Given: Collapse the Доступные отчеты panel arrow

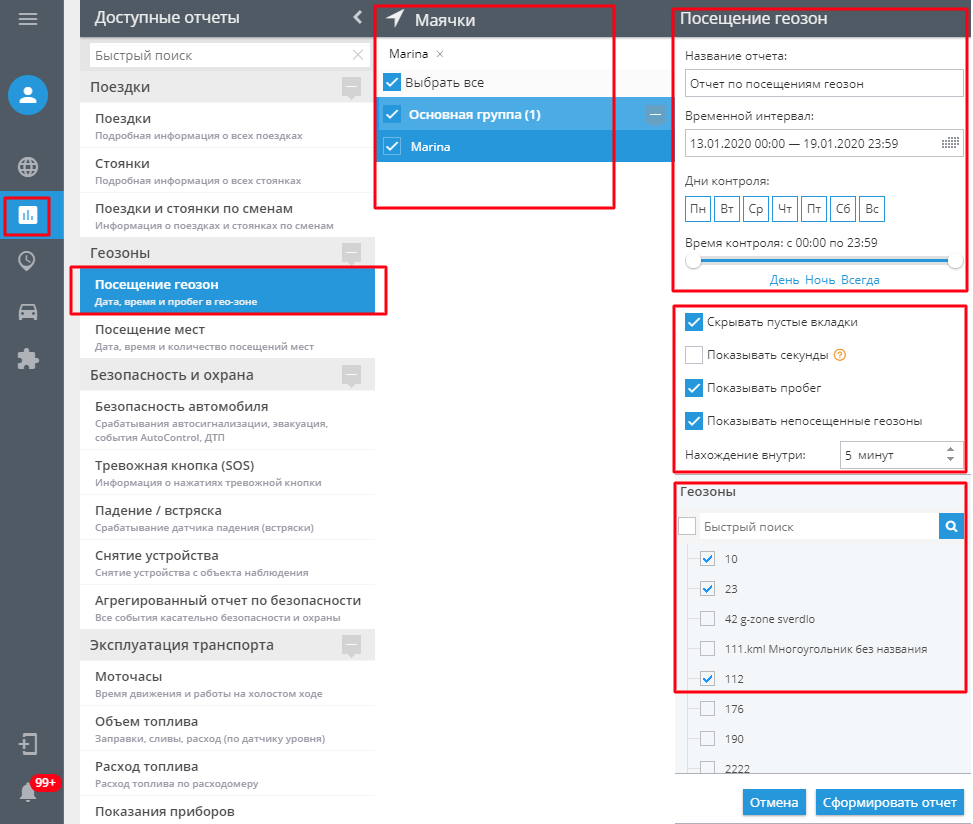Looking at the screenshot, I should (x=357, y=17).
